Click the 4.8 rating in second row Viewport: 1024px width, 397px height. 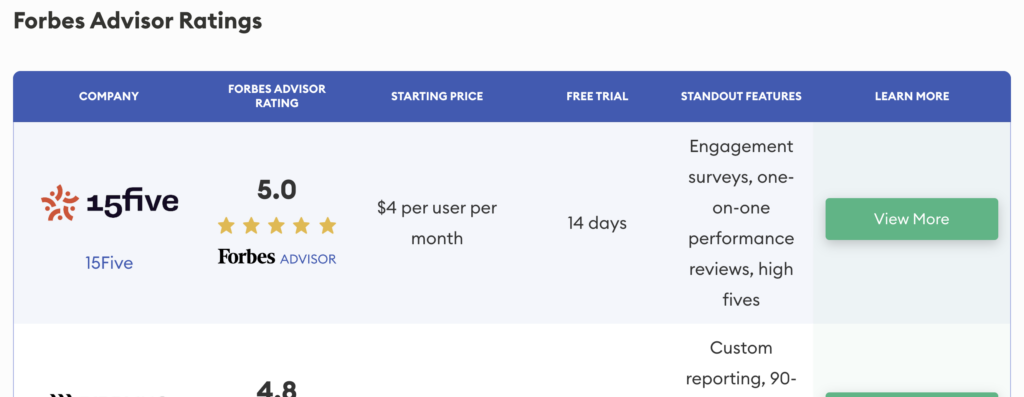point(277,388)
